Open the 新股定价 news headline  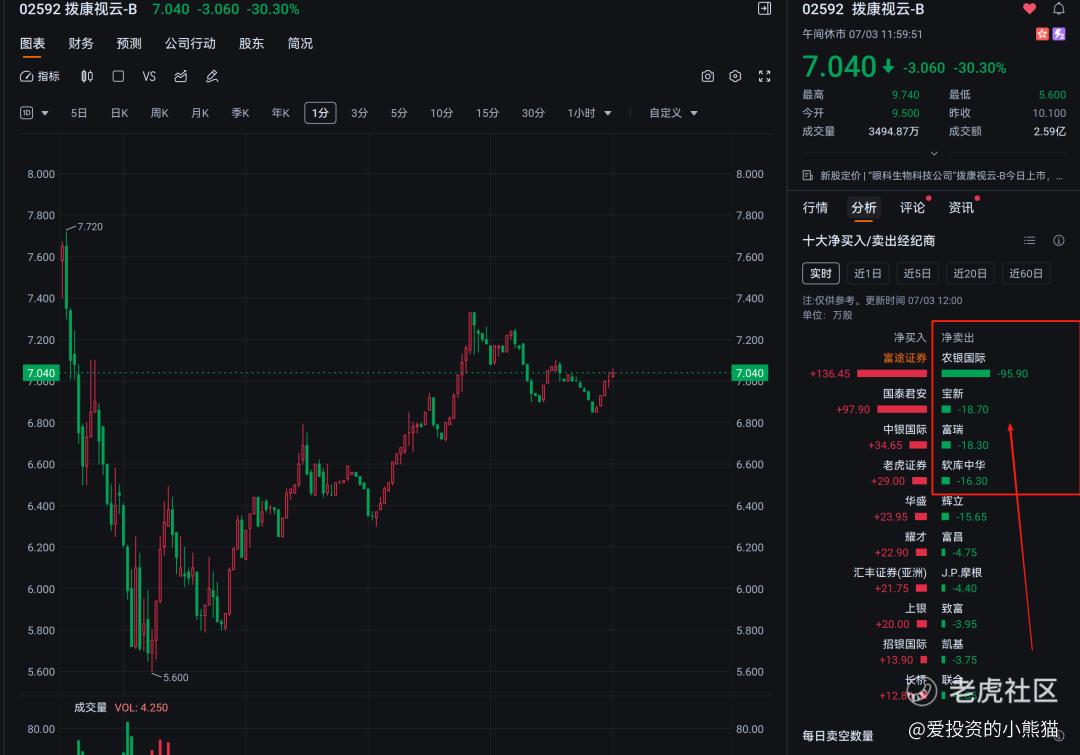941,176
